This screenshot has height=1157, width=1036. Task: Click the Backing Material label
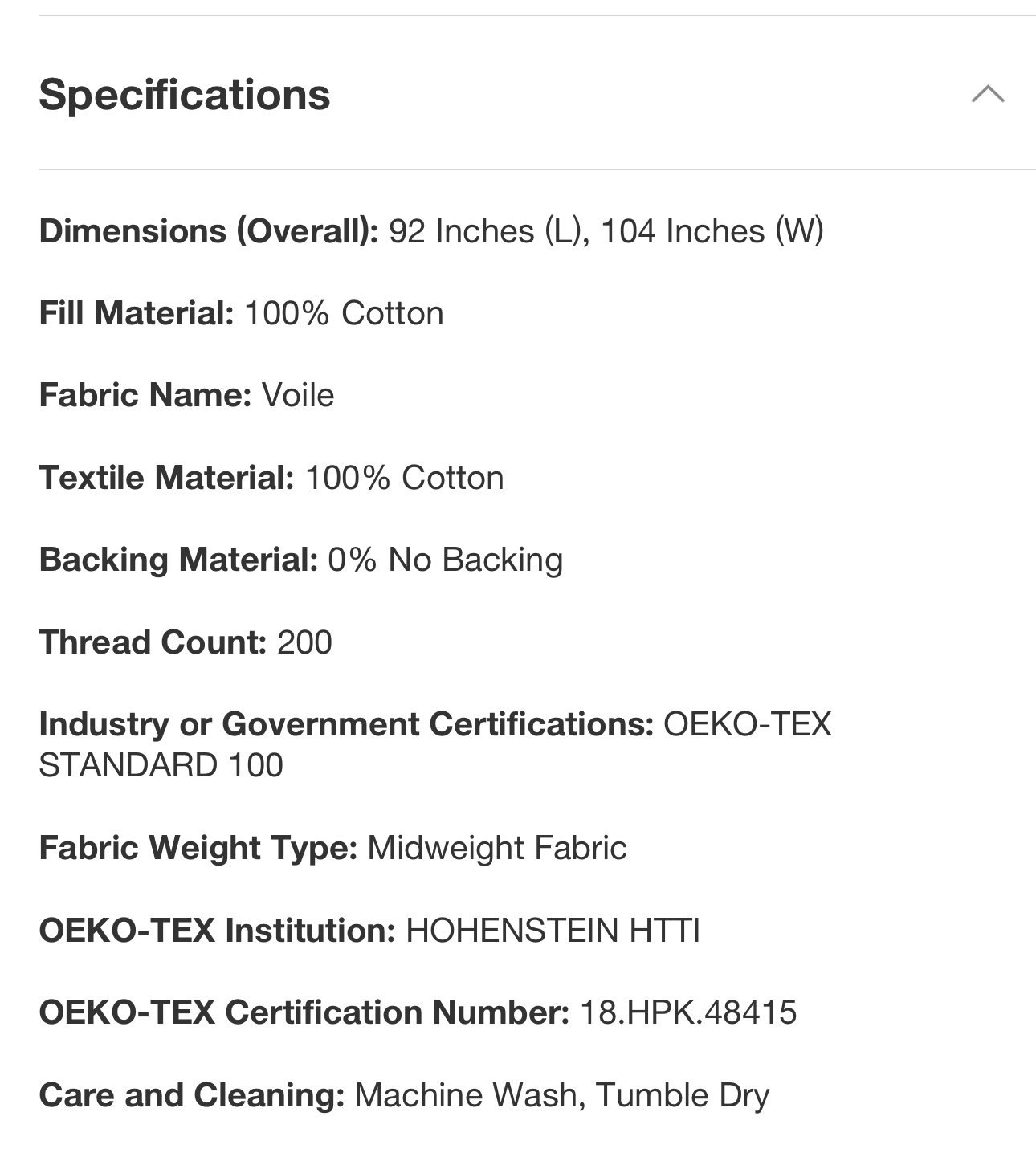(179, 560)
